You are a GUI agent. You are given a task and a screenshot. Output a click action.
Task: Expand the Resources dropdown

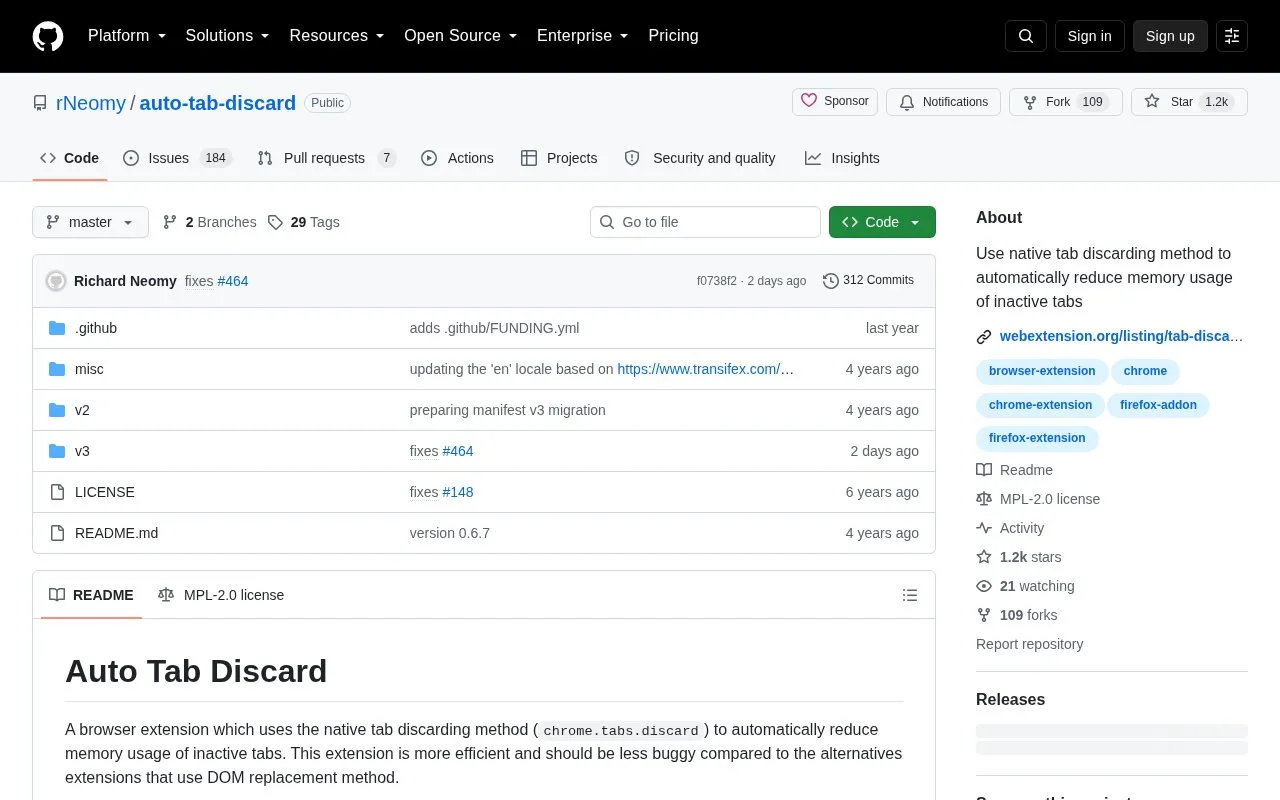(x=337, y=36)
